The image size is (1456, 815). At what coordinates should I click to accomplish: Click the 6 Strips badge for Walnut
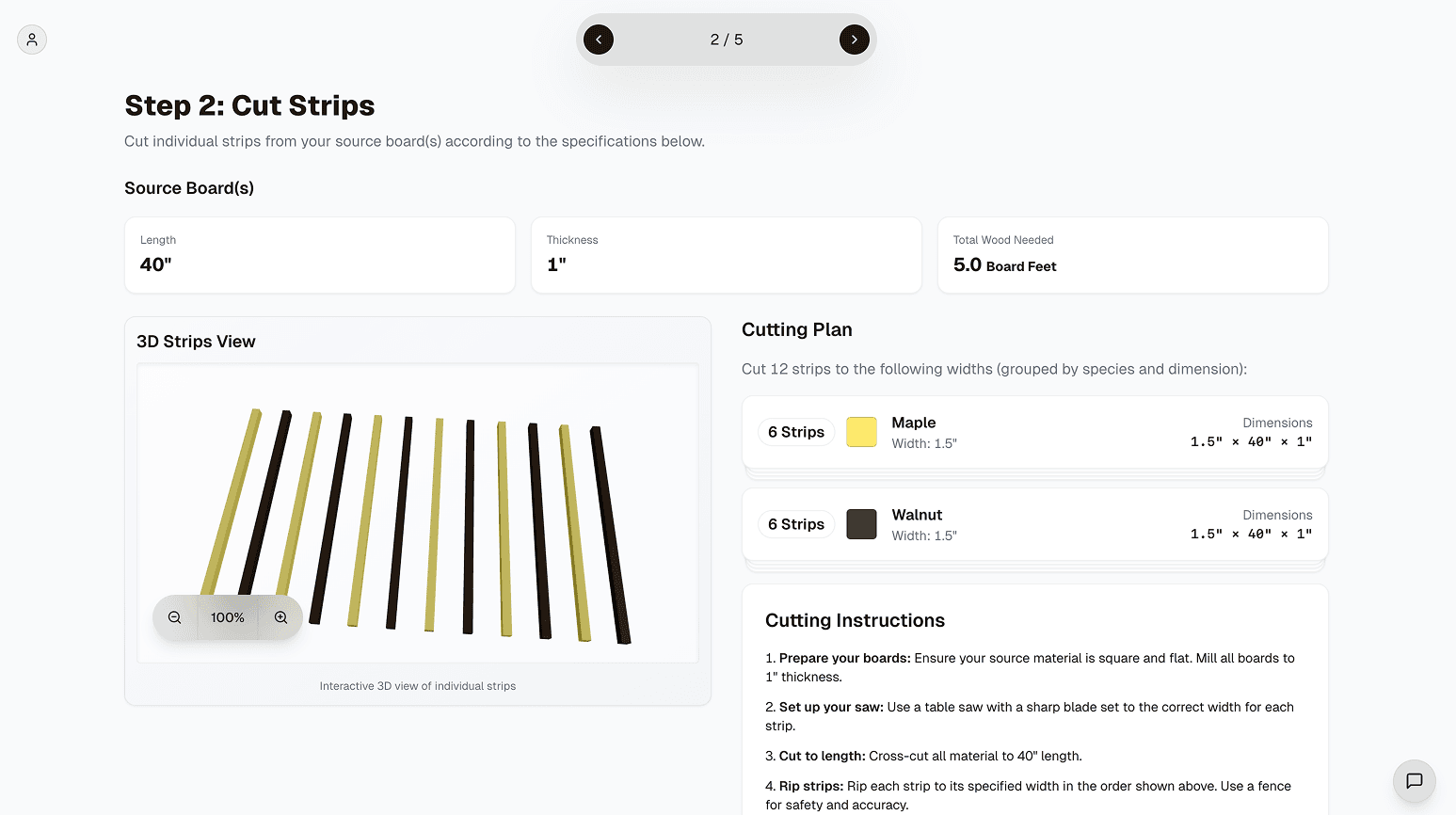pos(796,524)
